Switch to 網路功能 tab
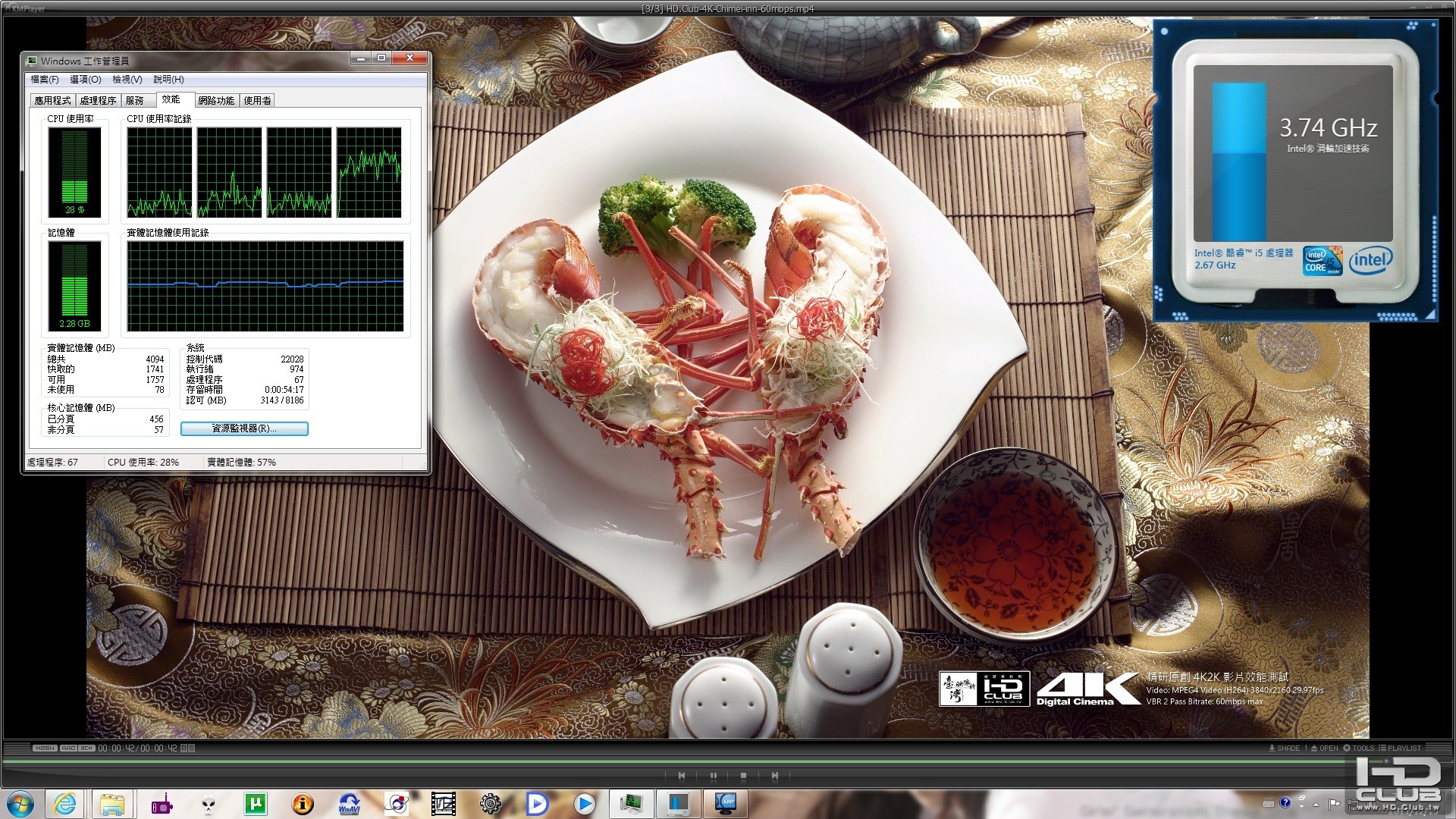 [x=216, y=101]
